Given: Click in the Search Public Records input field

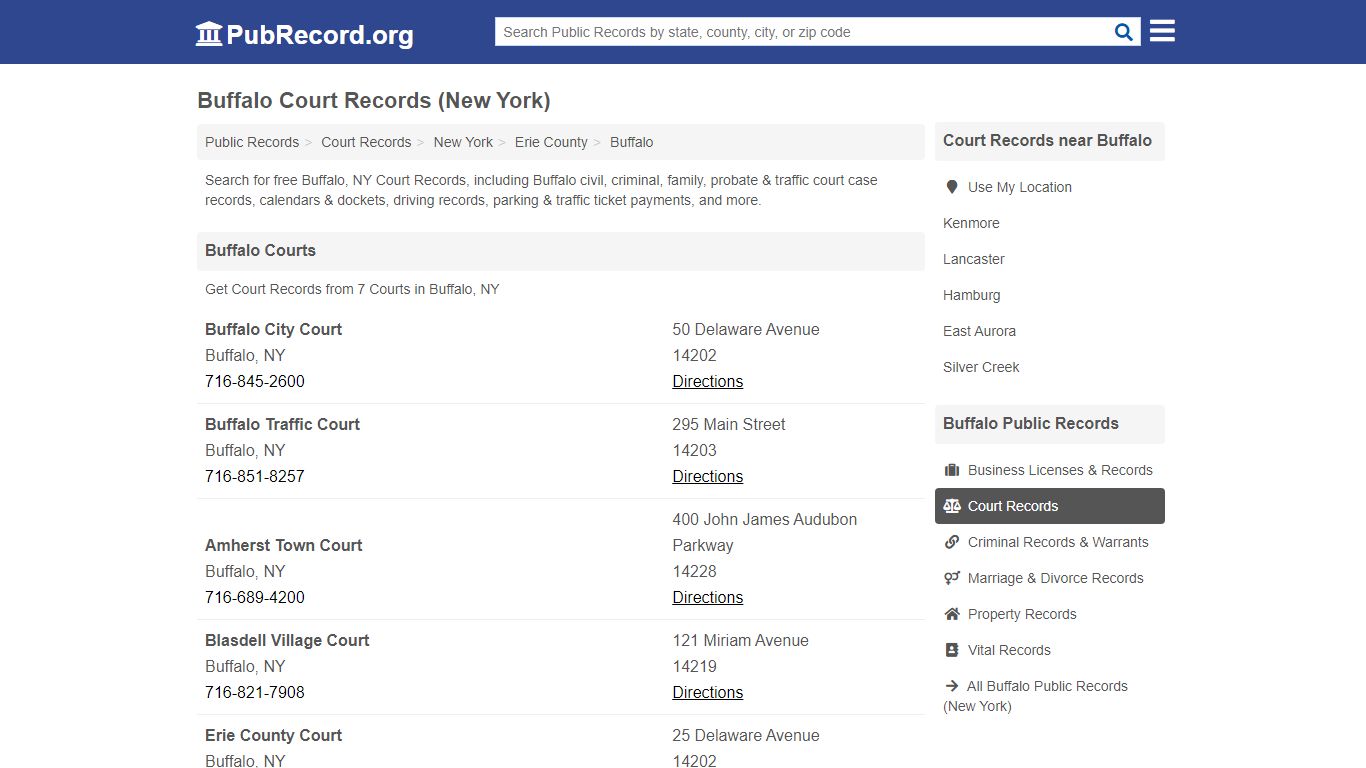Looking at the screenshot, I should [x=804, y=32].
